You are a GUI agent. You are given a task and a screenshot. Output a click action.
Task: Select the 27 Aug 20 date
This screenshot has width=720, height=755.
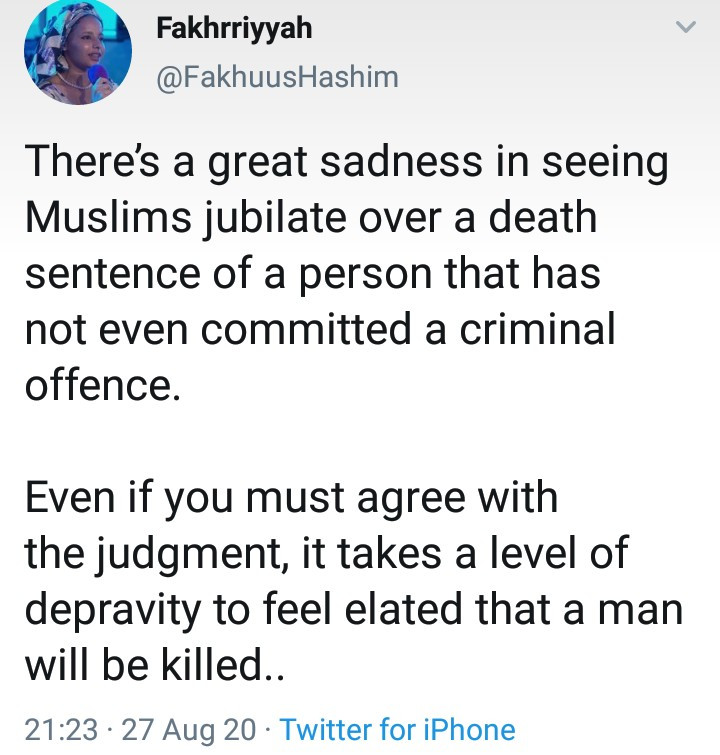[188, 730]
